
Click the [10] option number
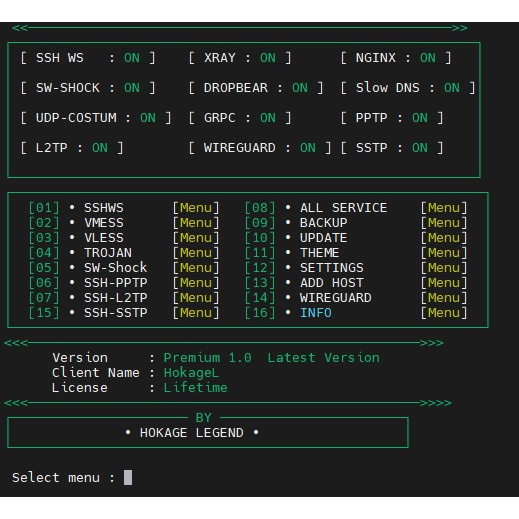tap(260, 238)
